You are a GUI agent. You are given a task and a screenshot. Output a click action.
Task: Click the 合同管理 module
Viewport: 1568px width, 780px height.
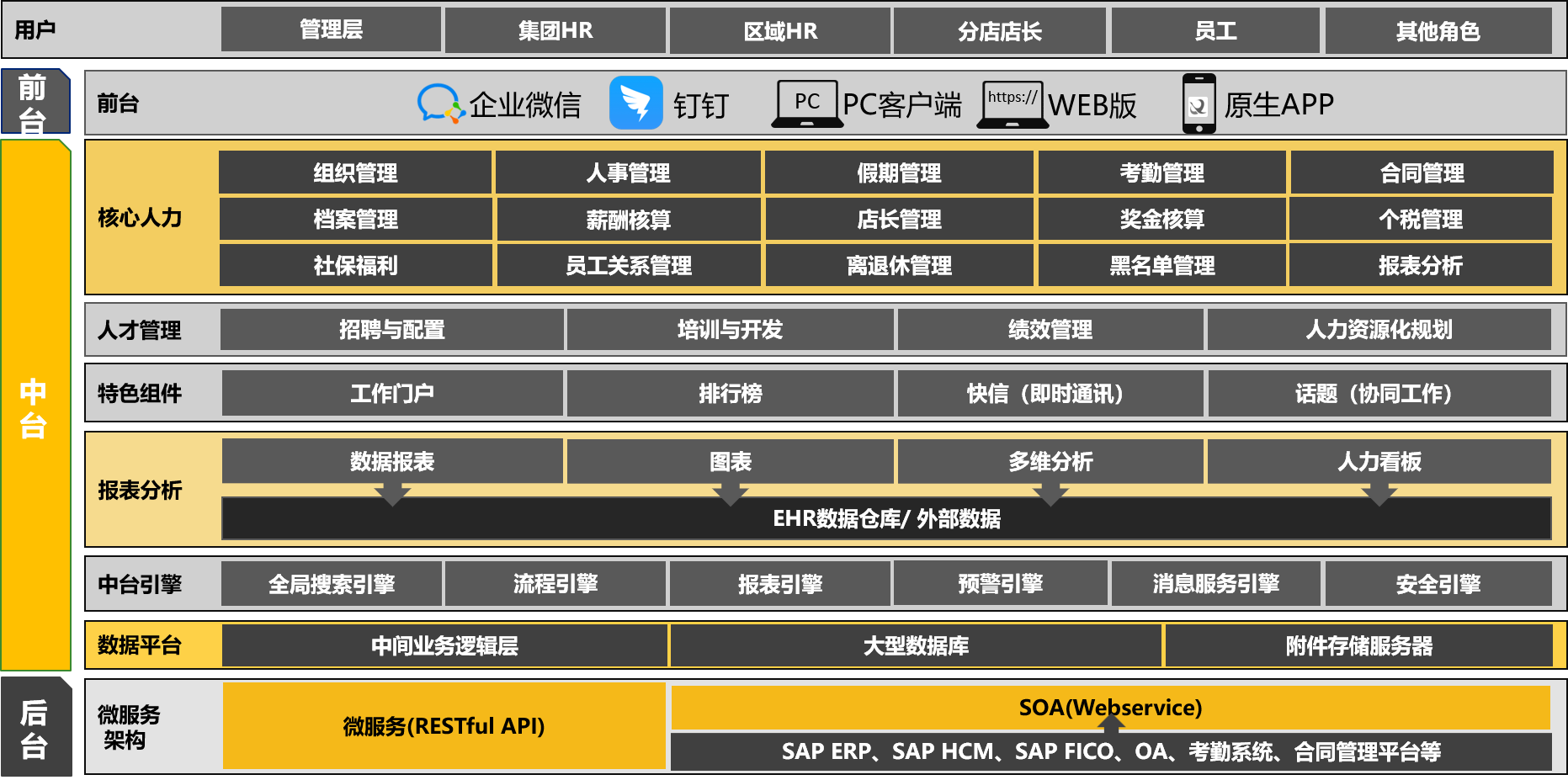click(1422, 172)
